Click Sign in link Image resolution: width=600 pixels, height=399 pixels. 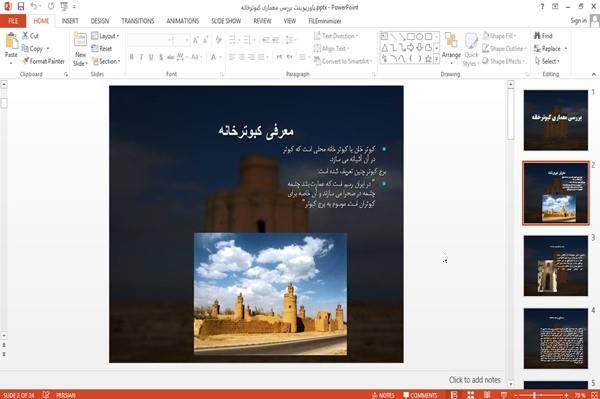(578, 21)
